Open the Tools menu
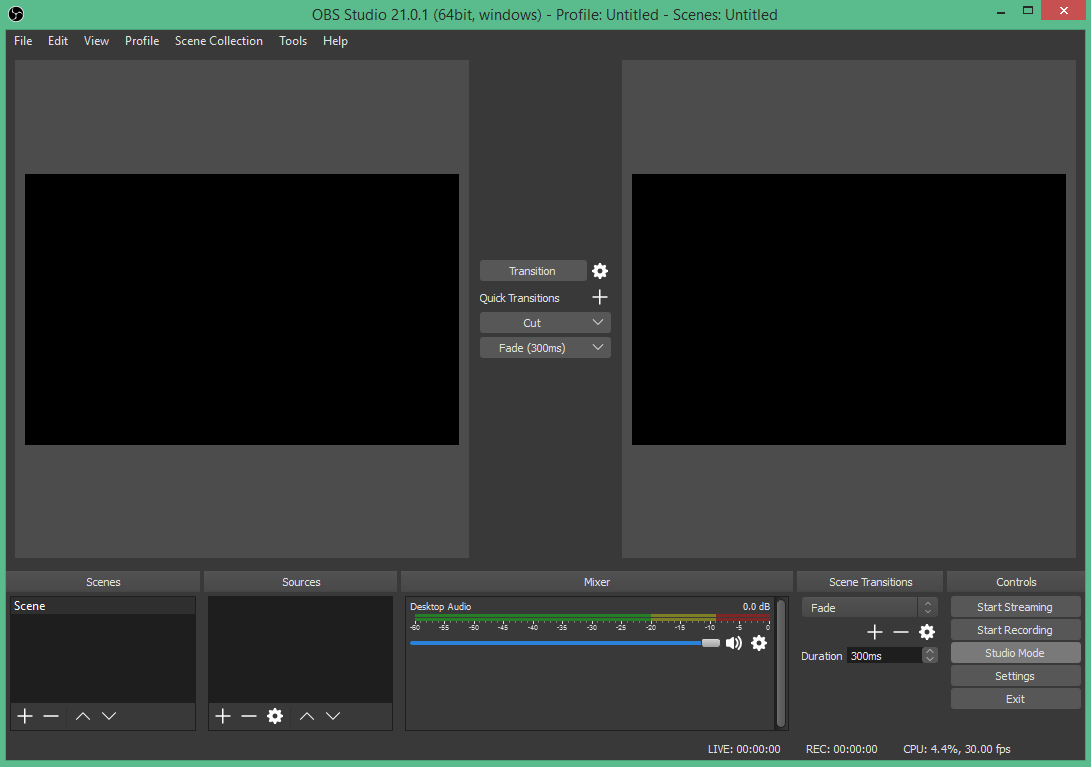The height and width of the screenshot is (767, 1091). point(293,41)
